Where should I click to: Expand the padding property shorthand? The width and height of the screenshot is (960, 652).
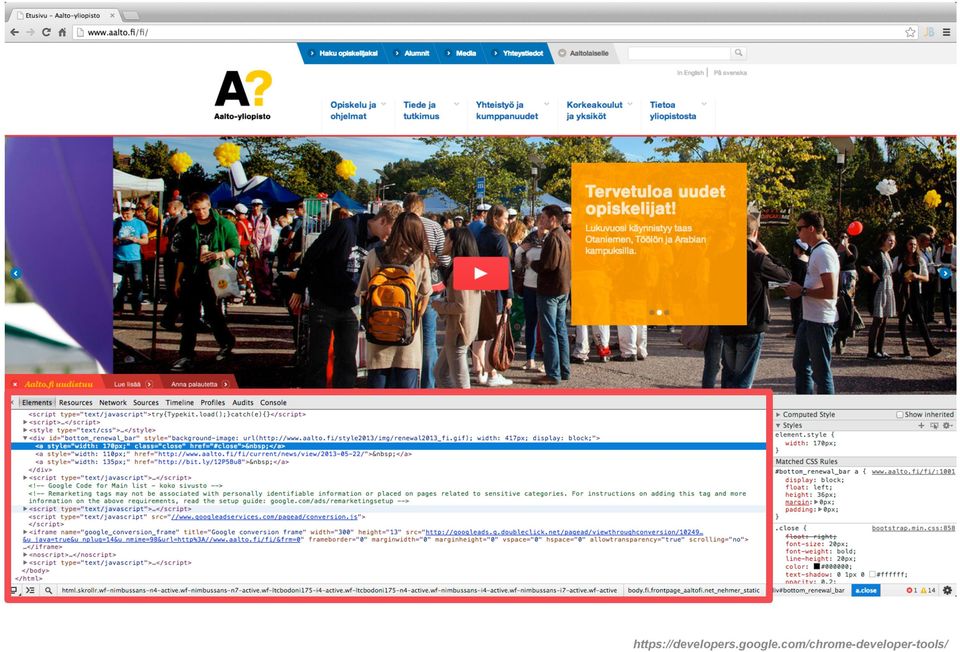point(819,509)
